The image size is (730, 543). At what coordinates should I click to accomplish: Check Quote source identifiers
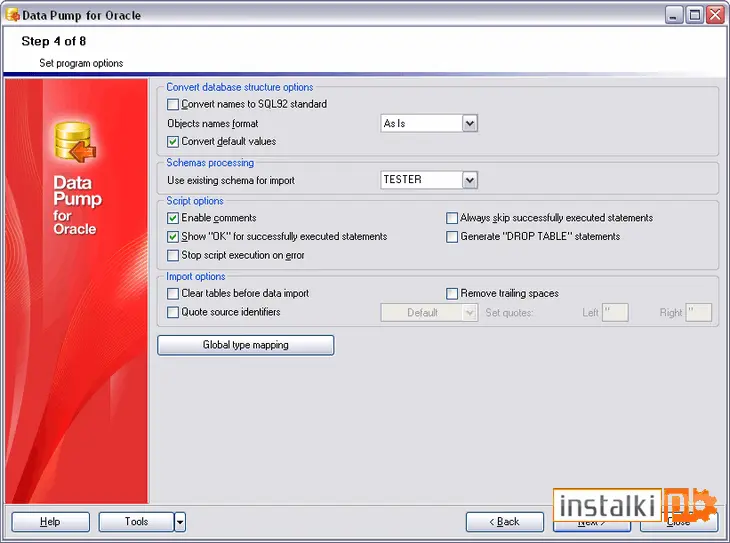[x=173, y=312]
